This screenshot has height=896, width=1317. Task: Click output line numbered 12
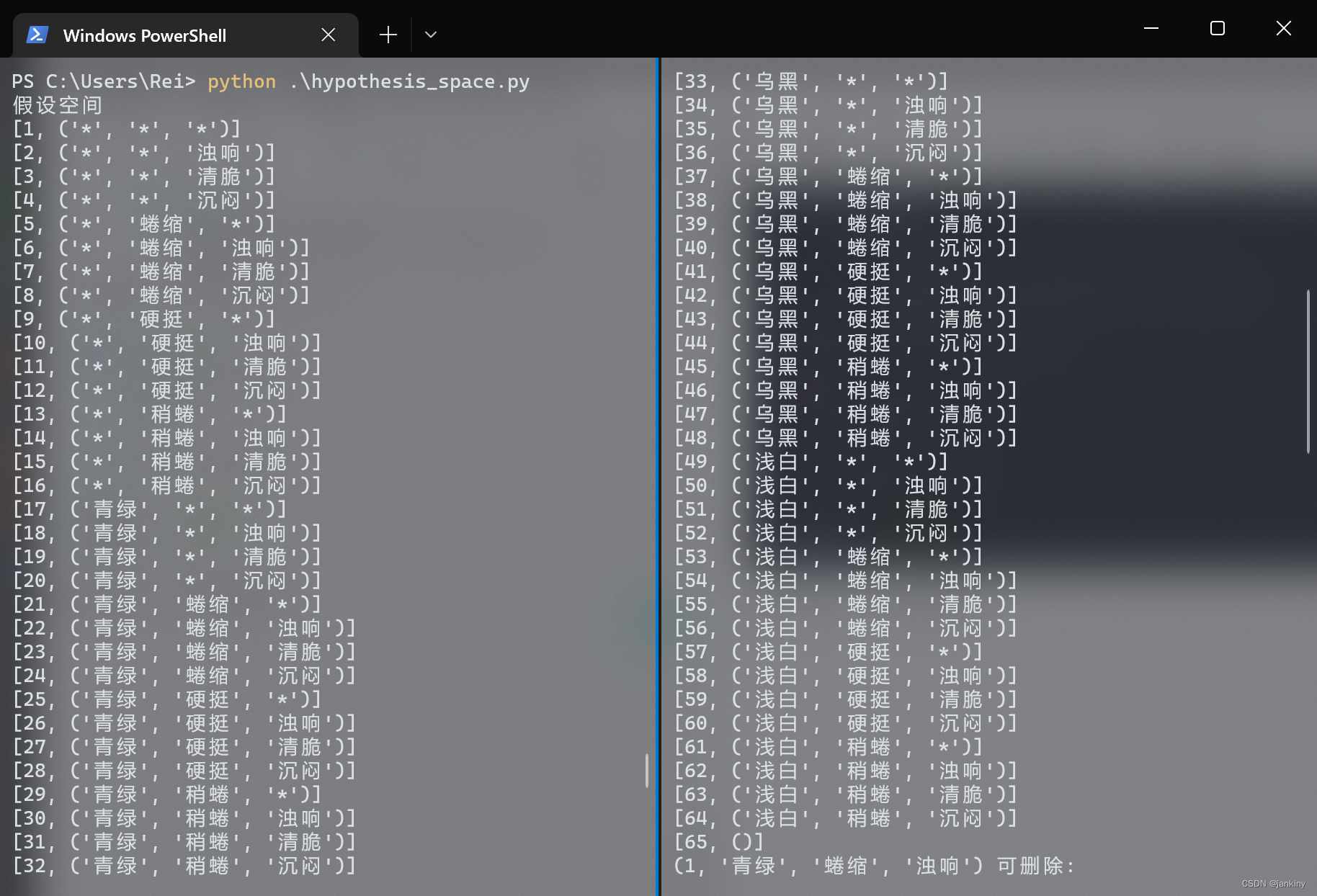tap(167, 390)
